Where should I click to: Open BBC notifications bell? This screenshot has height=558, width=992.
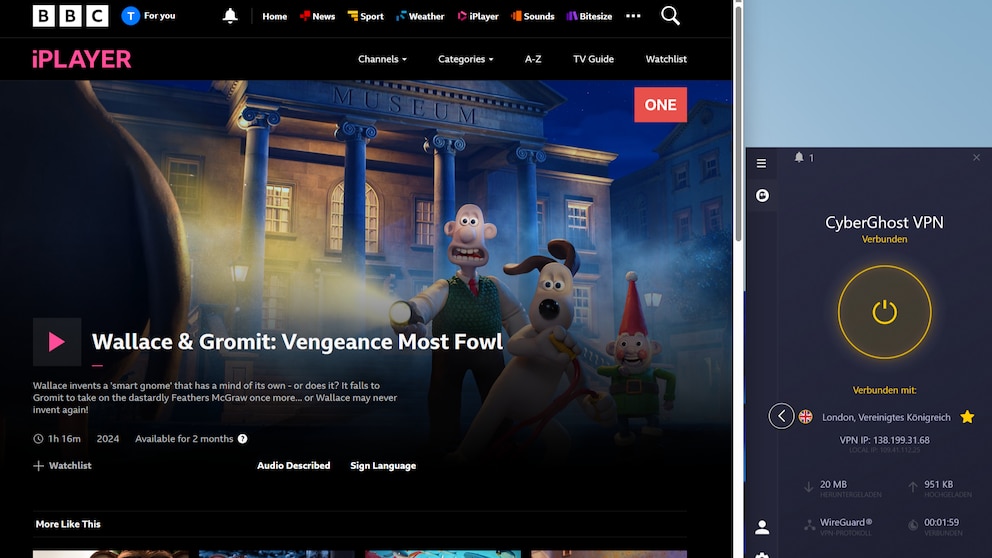pyautogui.click(x=230, y=16)
